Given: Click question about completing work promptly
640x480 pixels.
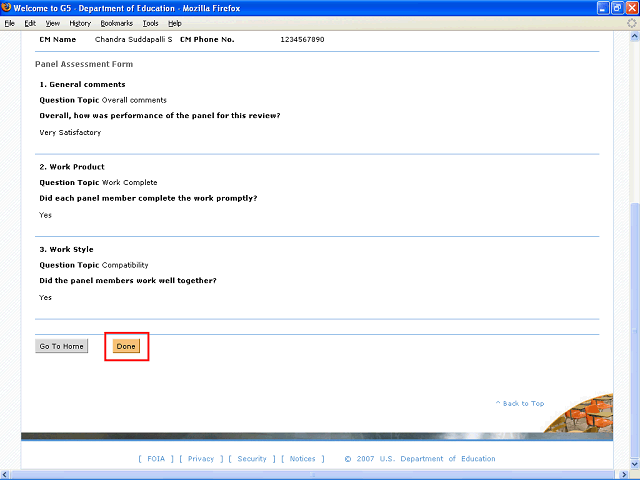Looking at the screenshot, I should click(148, 198).
